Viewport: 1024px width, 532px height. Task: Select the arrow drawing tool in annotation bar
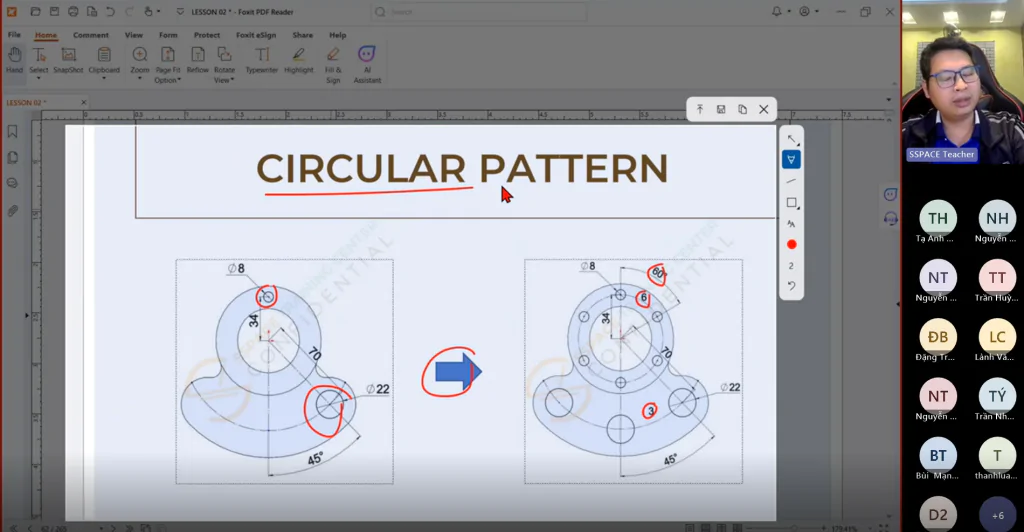(792, 139)
